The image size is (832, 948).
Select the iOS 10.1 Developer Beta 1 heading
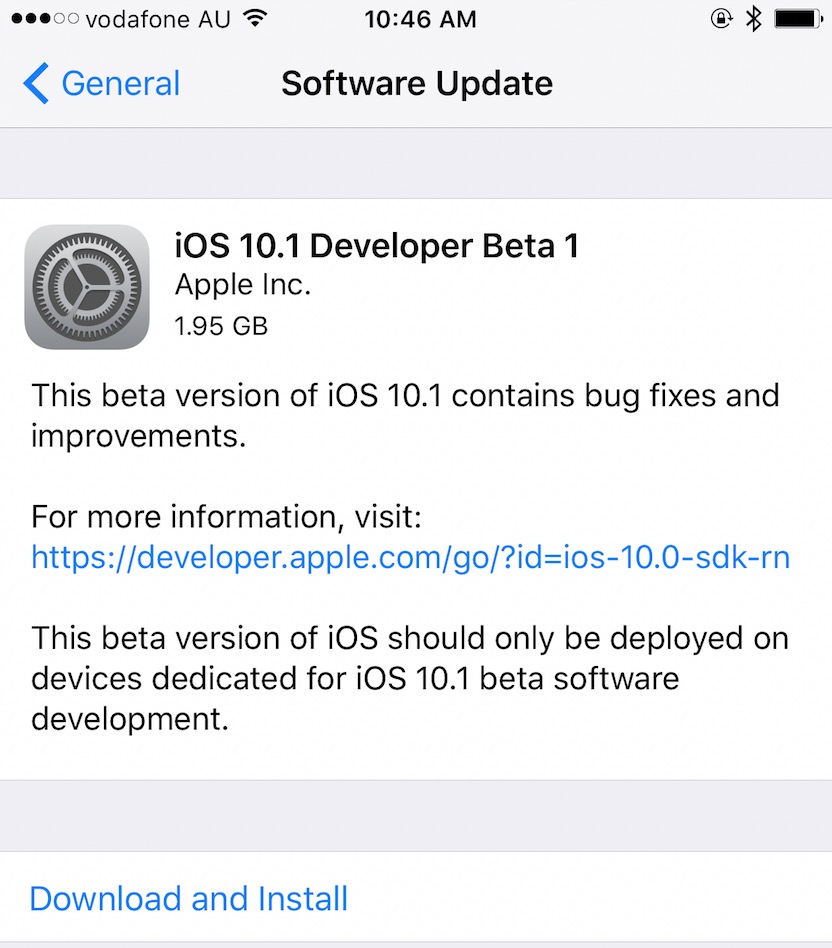click(x=376, y=246)
